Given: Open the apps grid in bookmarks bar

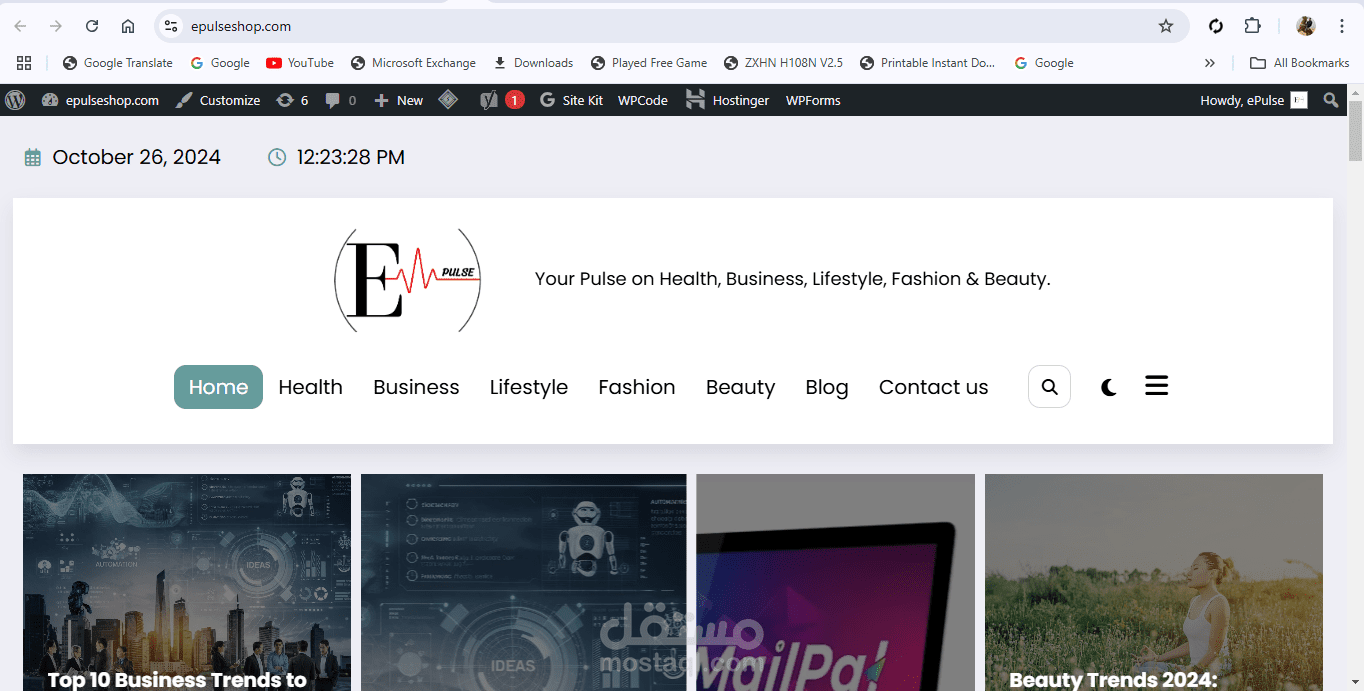Looking at the screenshot, I should point(24,63).
